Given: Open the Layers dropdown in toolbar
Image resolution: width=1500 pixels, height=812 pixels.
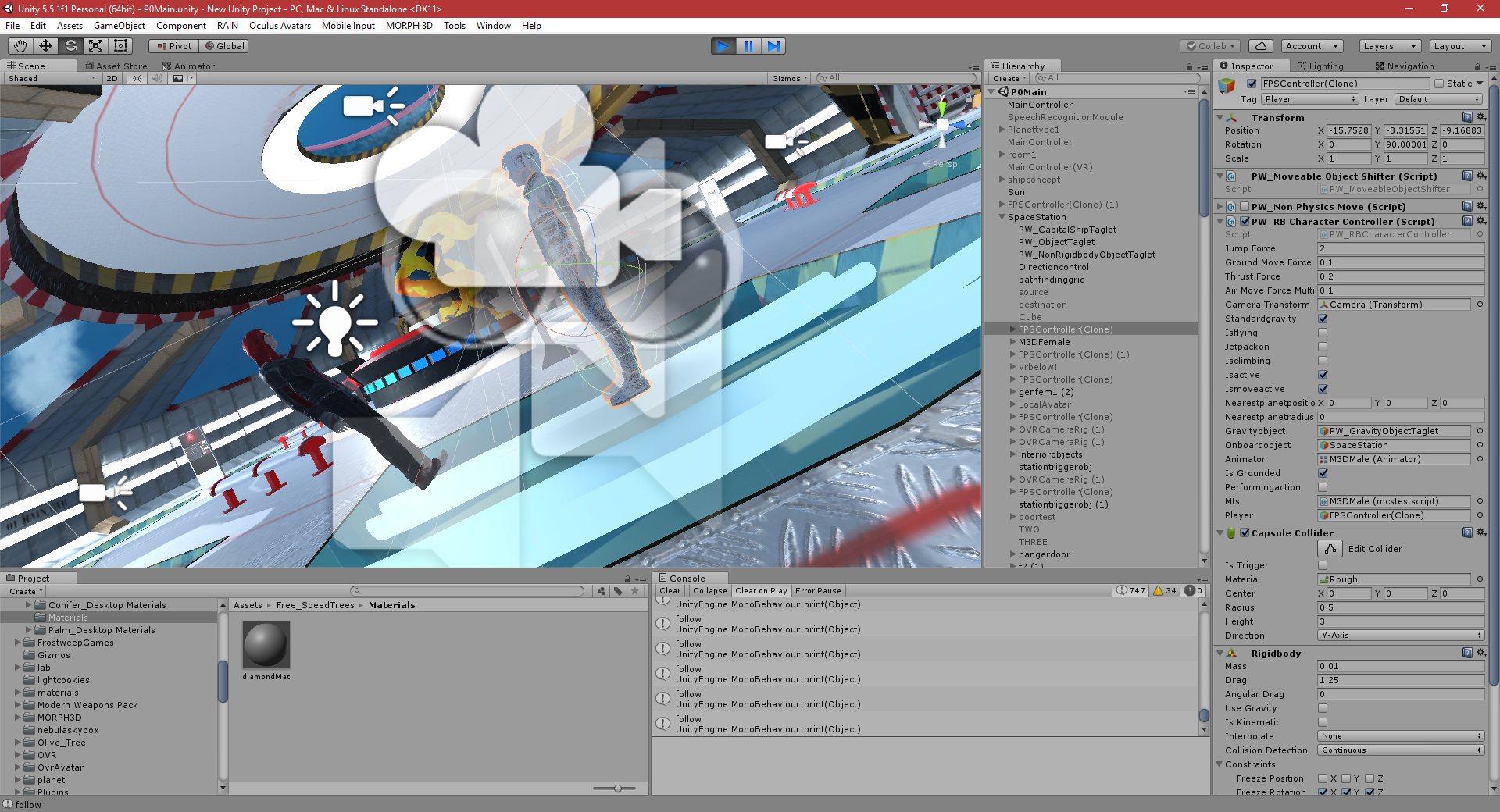Looking at the screenshot, I should [1390, 46].
